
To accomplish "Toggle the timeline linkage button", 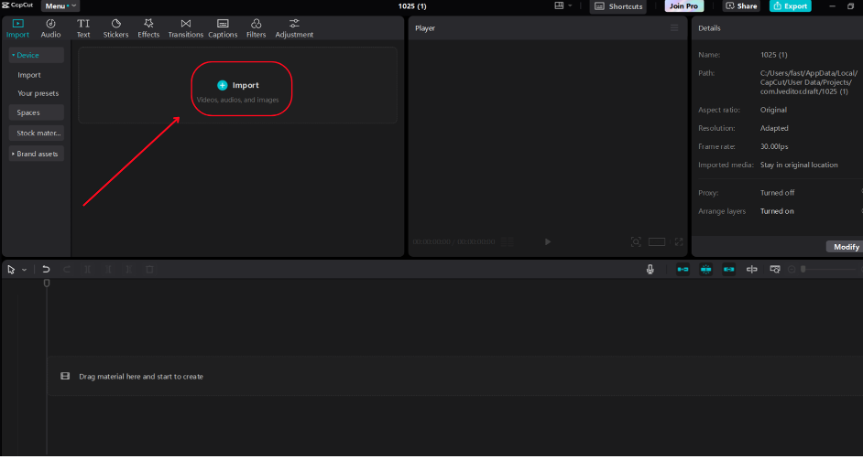I will pos(729,269).
